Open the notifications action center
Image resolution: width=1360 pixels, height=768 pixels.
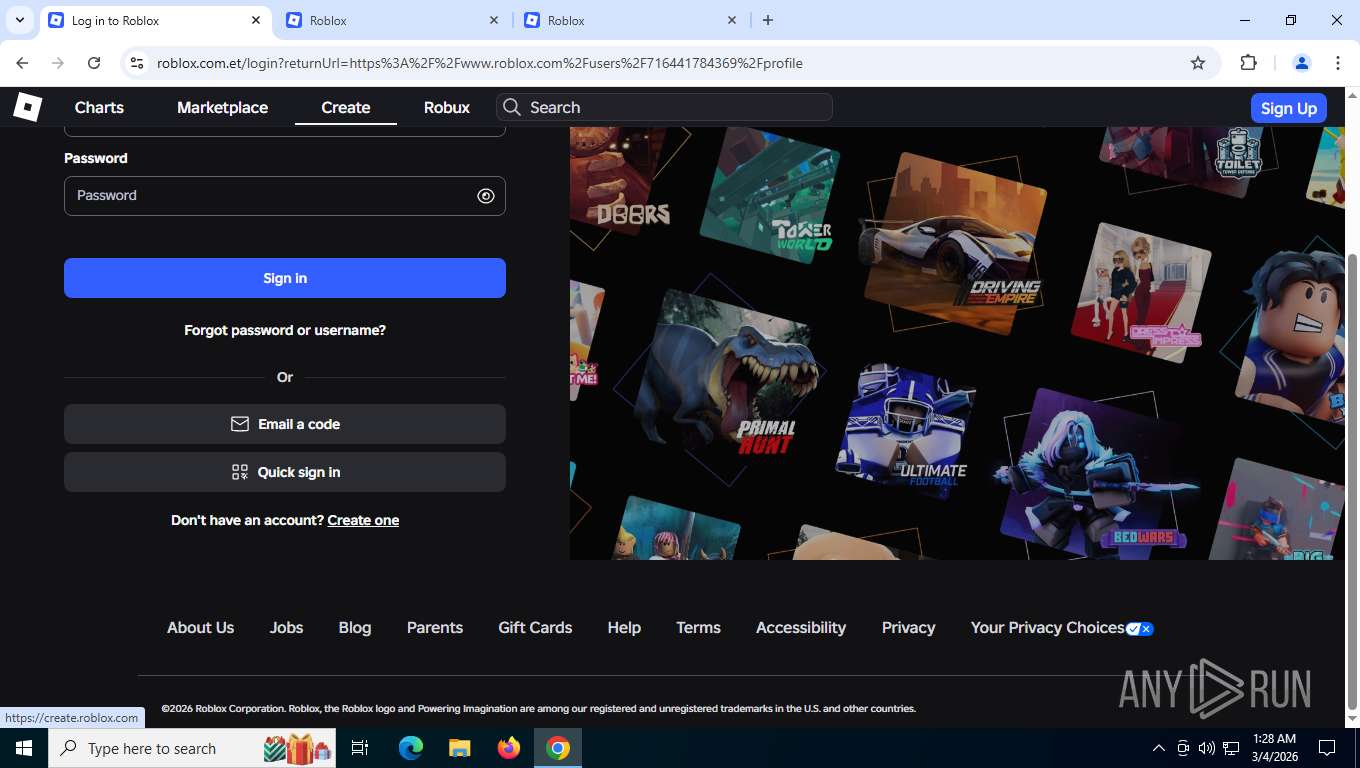(x=1327, y=748)
